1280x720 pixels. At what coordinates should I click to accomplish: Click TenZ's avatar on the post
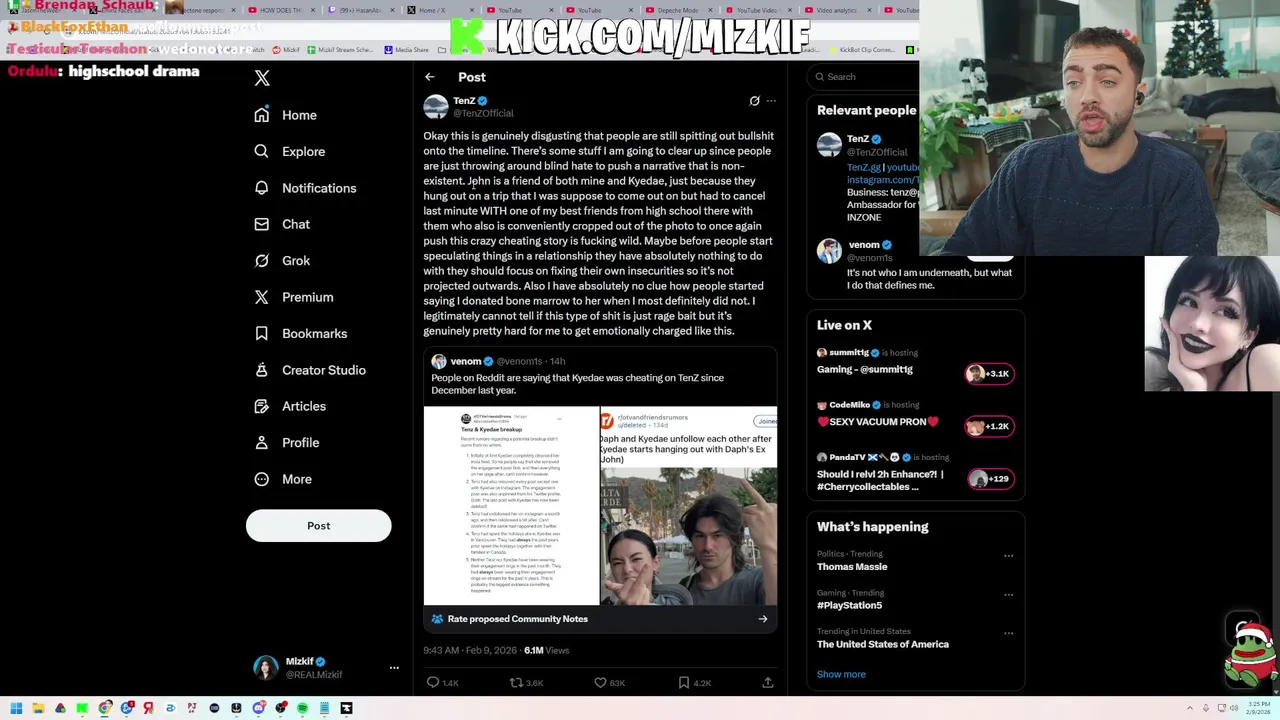[436, 107]
